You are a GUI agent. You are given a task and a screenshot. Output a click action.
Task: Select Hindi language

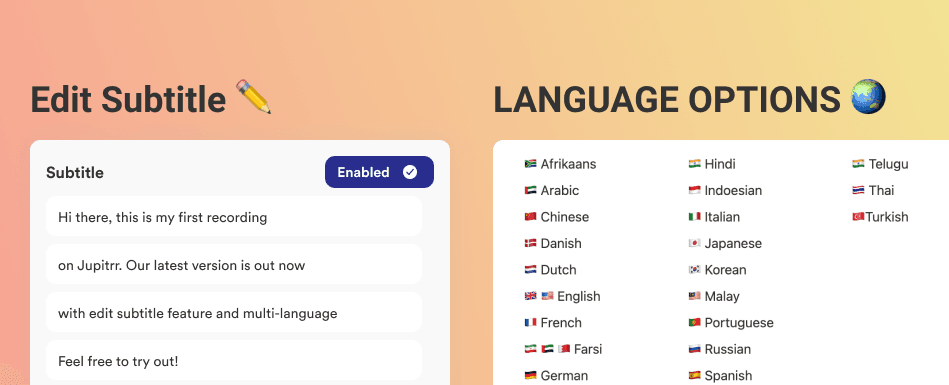click(720, 164)
